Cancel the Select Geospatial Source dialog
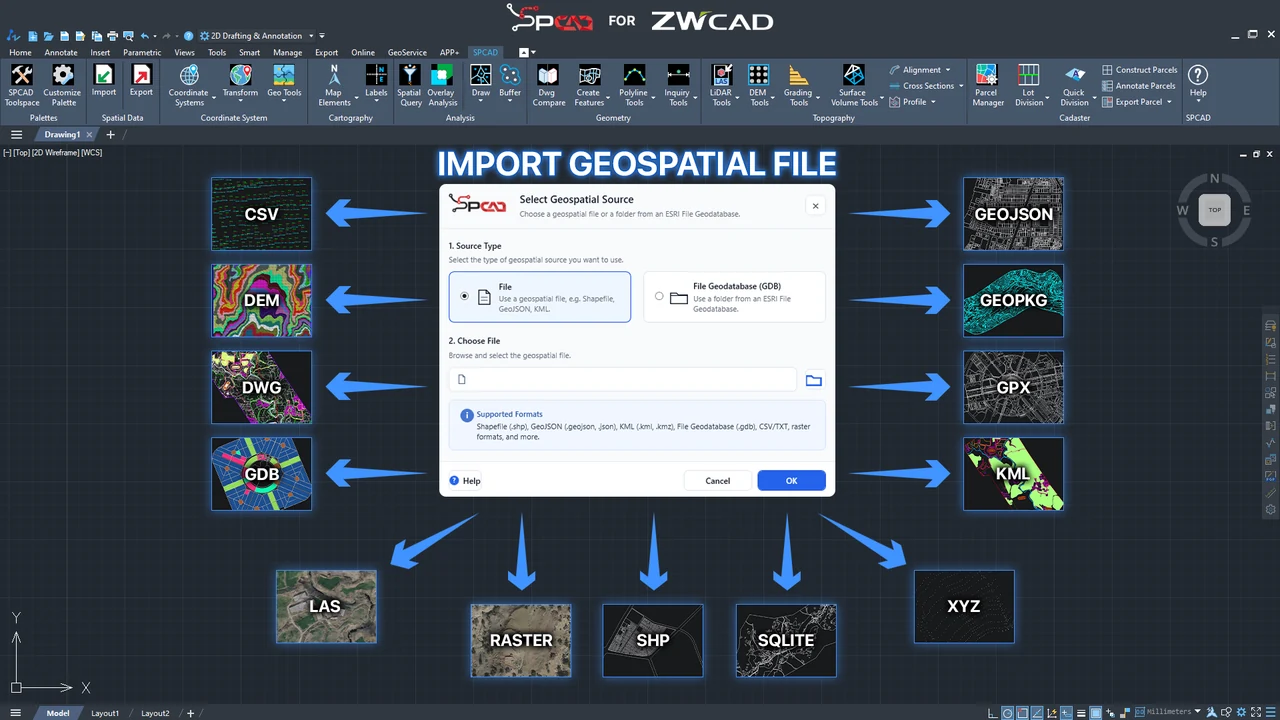 [718, 481]
